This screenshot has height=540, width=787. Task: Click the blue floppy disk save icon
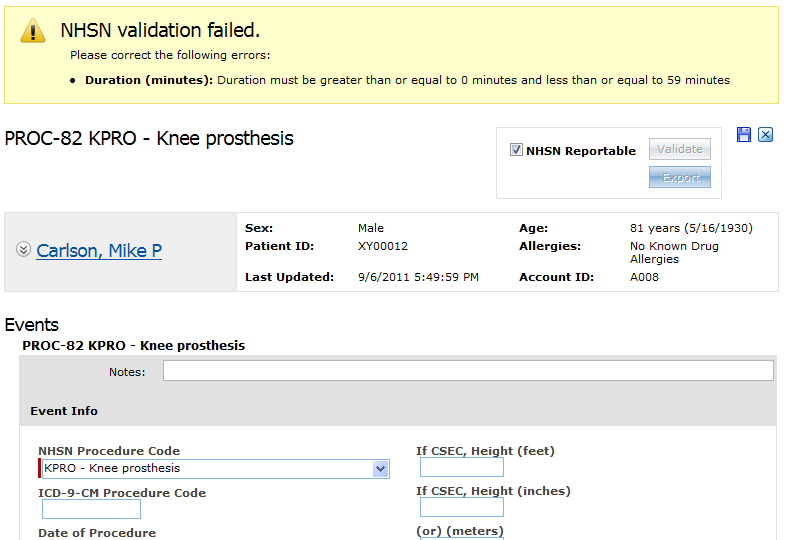pos(744,134)
